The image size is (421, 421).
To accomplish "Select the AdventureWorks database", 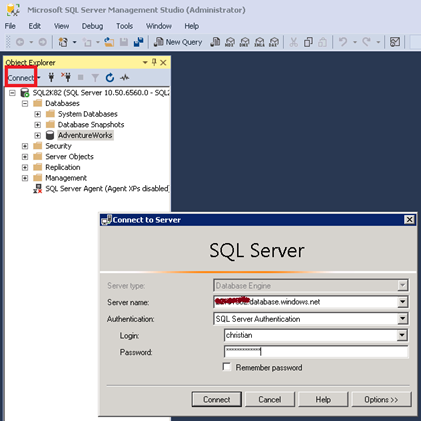I will pyautogui.click(x=85, y=135).
